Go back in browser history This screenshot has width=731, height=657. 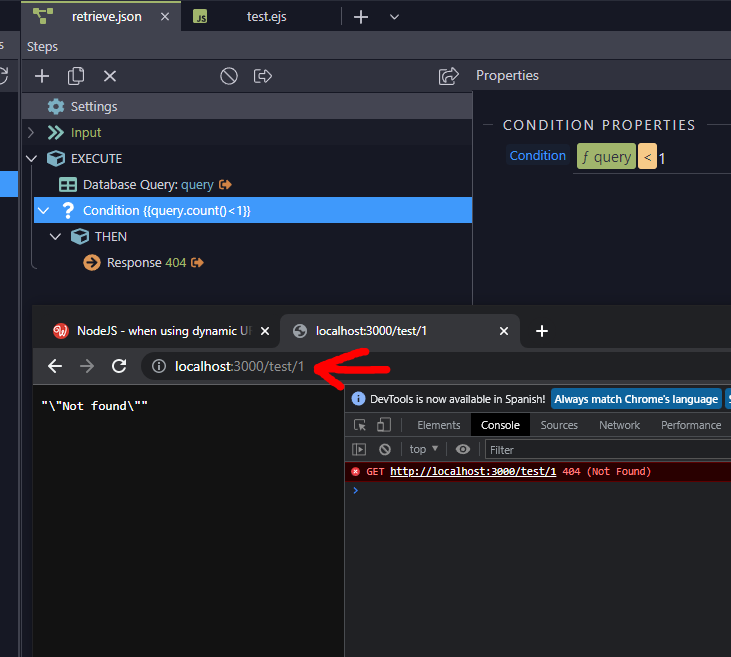click(55, 366)
